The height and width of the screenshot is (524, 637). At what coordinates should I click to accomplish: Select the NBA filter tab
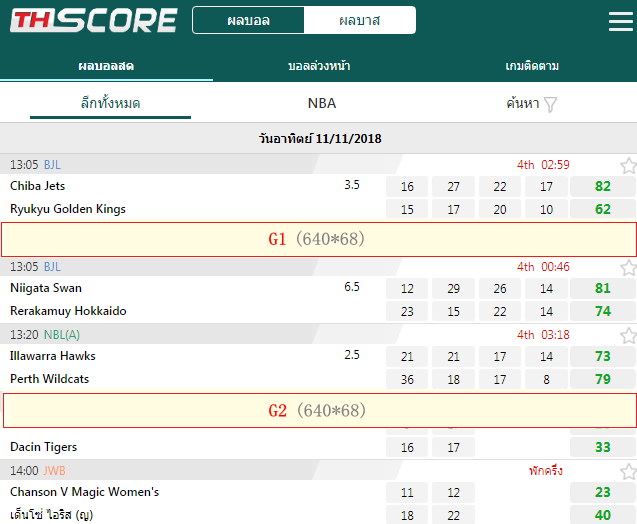(322, 103)
